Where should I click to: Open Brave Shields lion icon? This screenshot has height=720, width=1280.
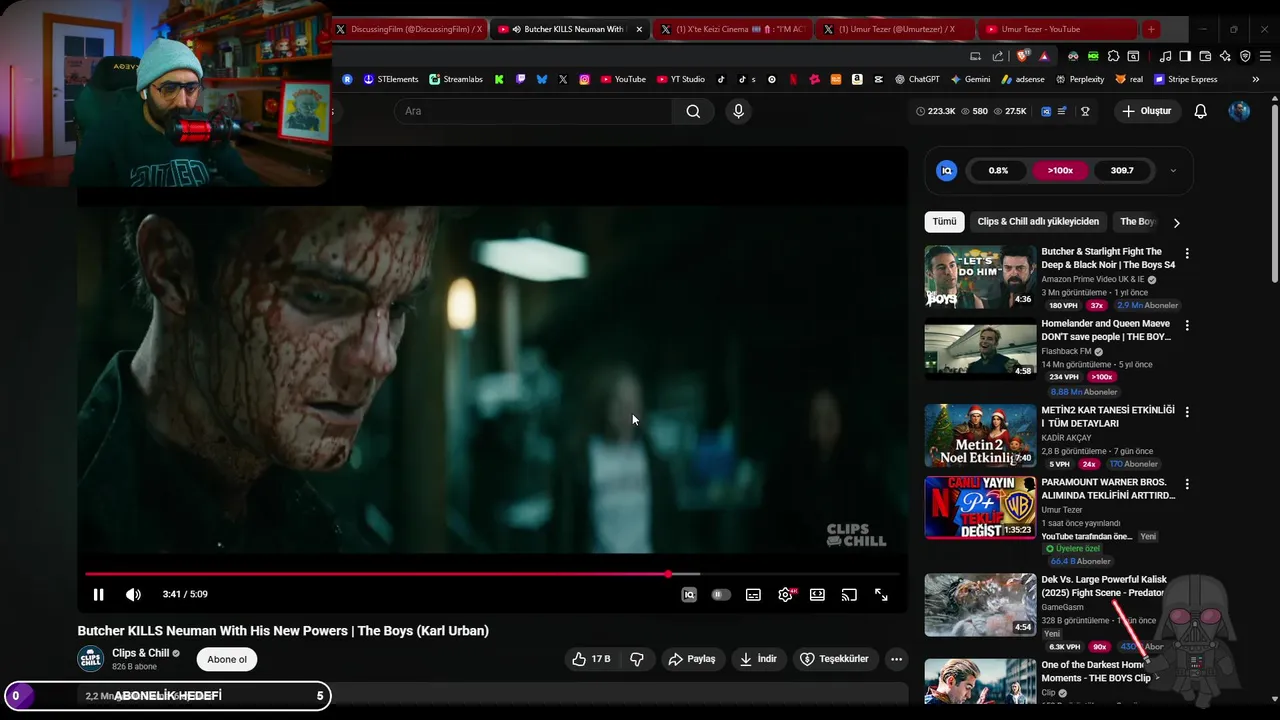point(1022,56)
